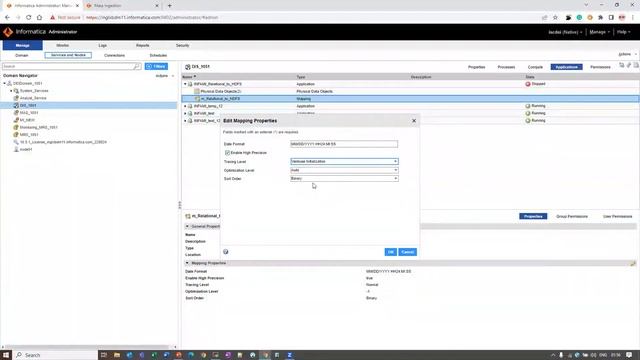Open the Connections sub-tab
The width and height of the screenshot is (640, 360).
114,55
